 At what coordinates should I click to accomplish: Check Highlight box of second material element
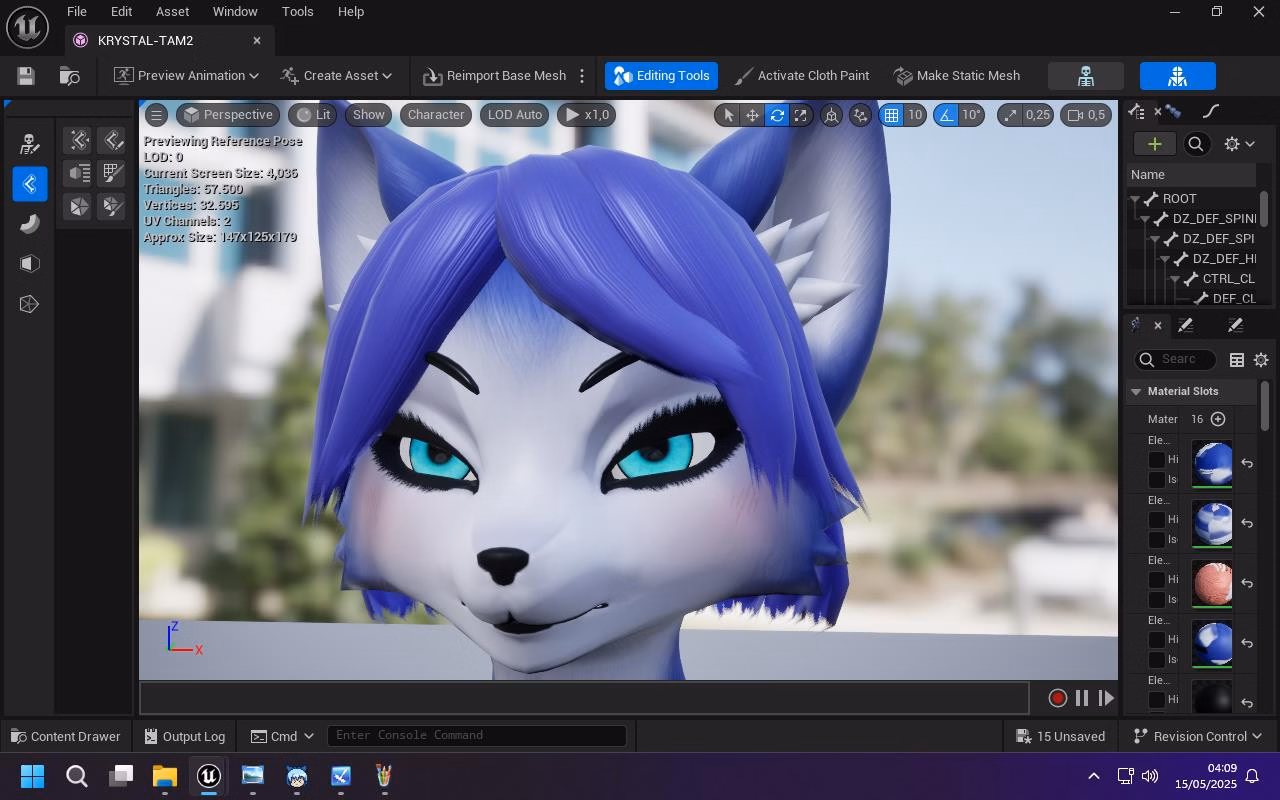click(1156, 520)
